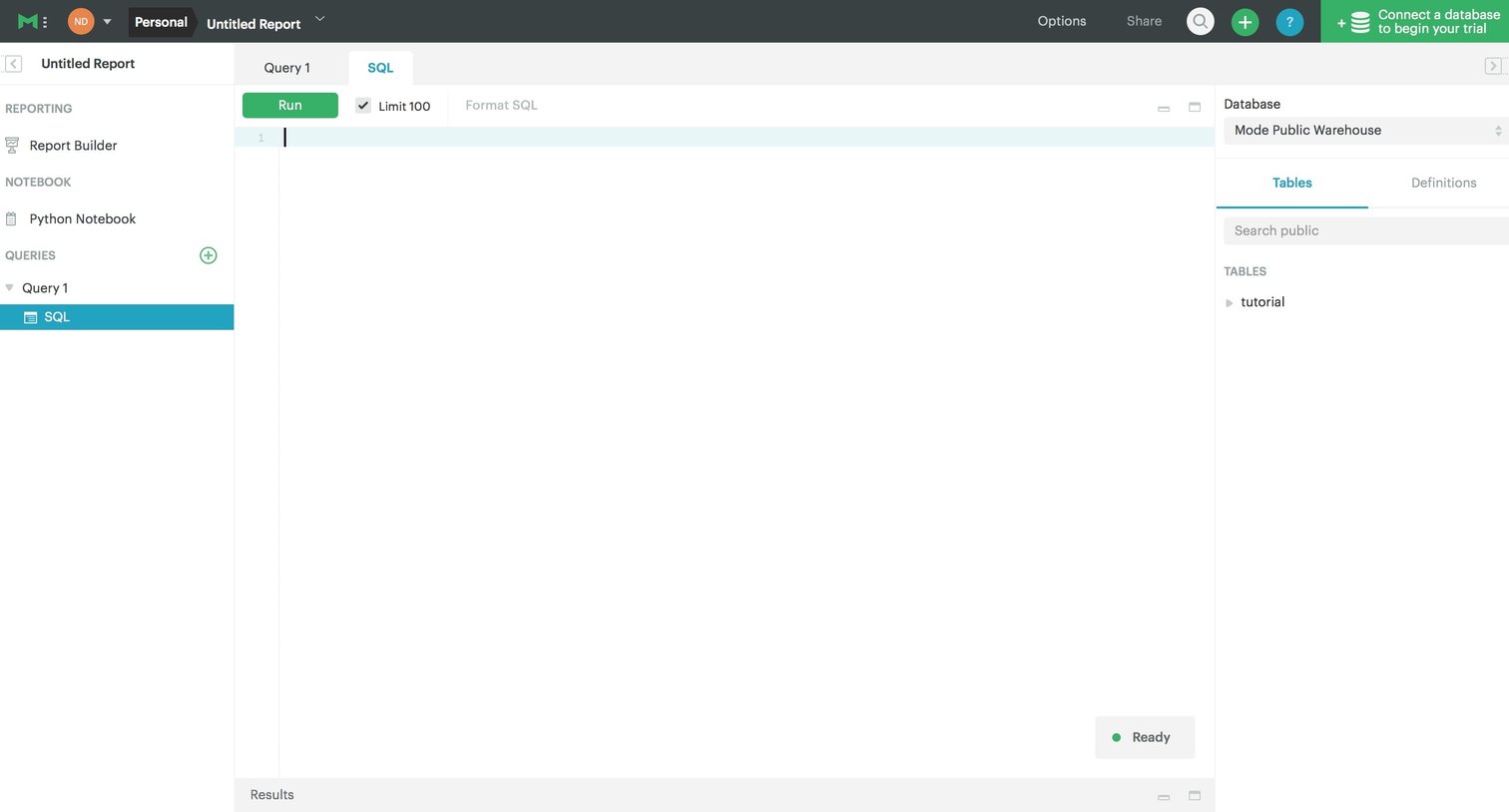Click inside the SQL code editor line 1
1509x812 pixels.
pyautogui.click(x=747, y=137)
